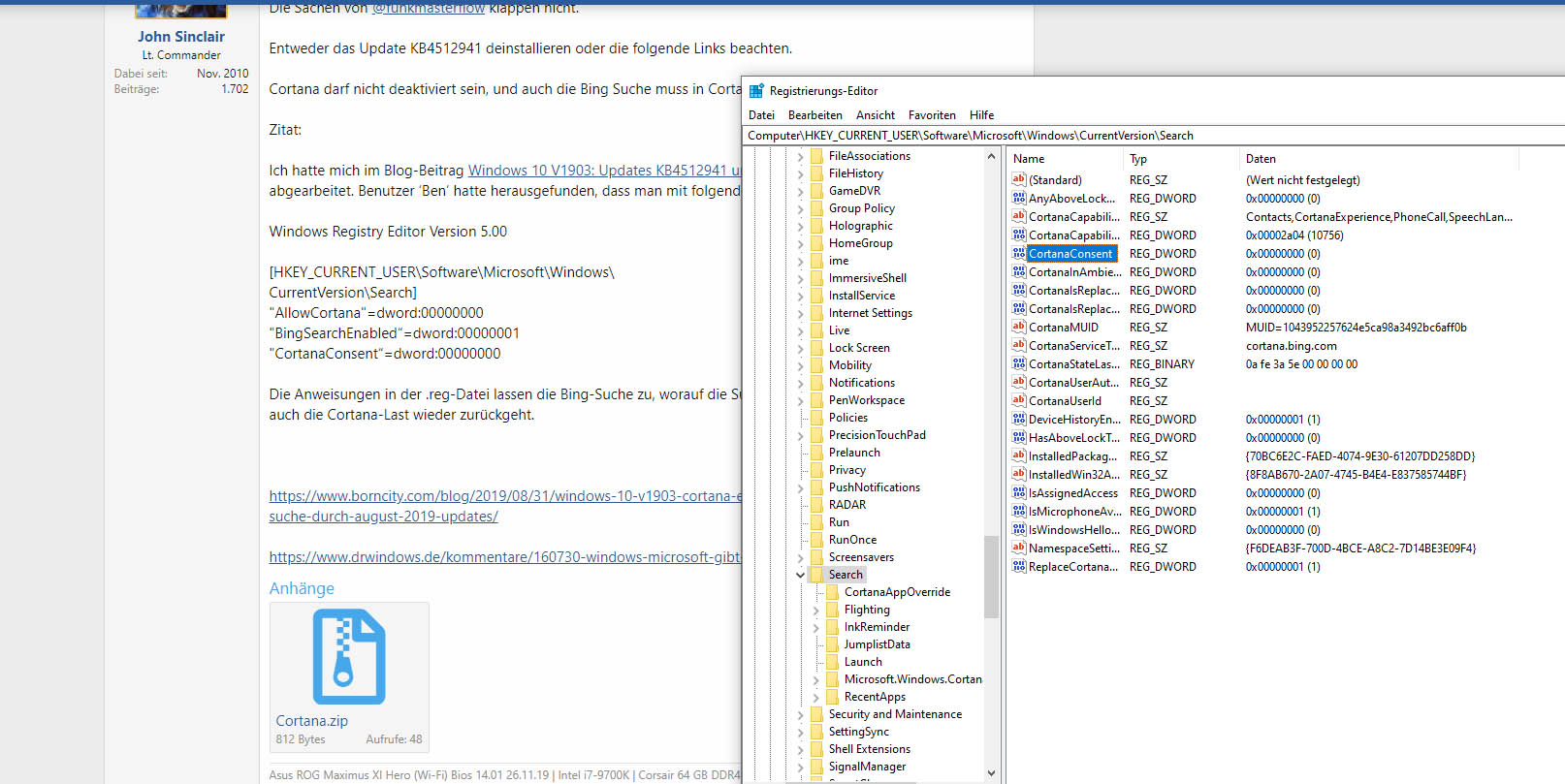Viewport: 1565px width, 784px height.
Task: Click the folder icon of the Search key
Action: click(816, 575)
